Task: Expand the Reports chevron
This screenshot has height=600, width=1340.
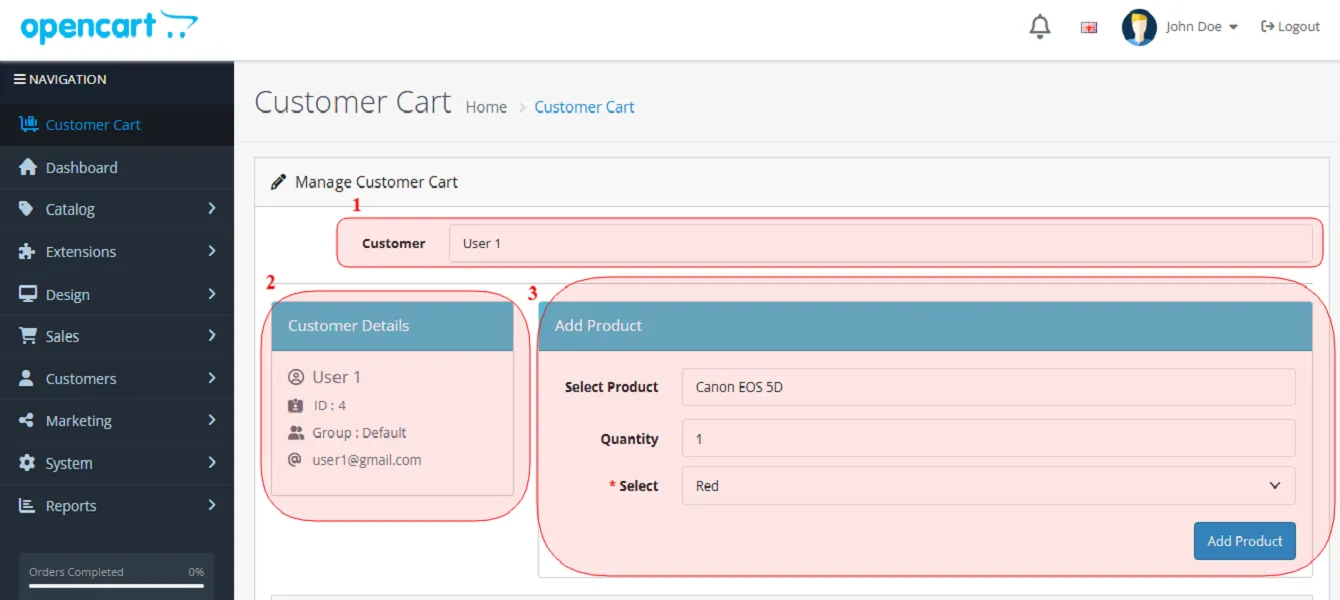Action: tap(212, 505)
